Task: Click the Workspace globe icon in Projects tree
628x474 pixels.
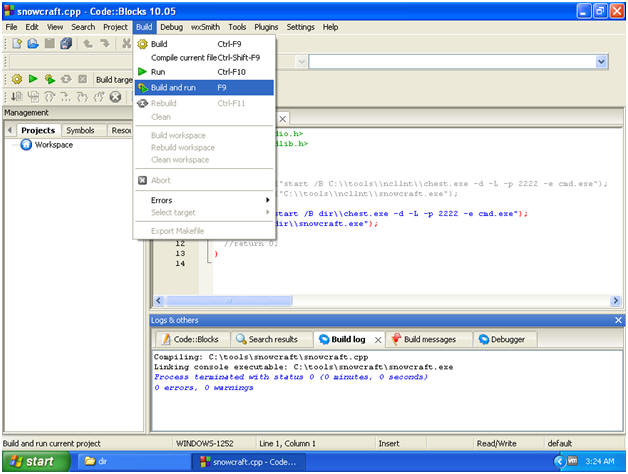Action: tap(26, 145)
